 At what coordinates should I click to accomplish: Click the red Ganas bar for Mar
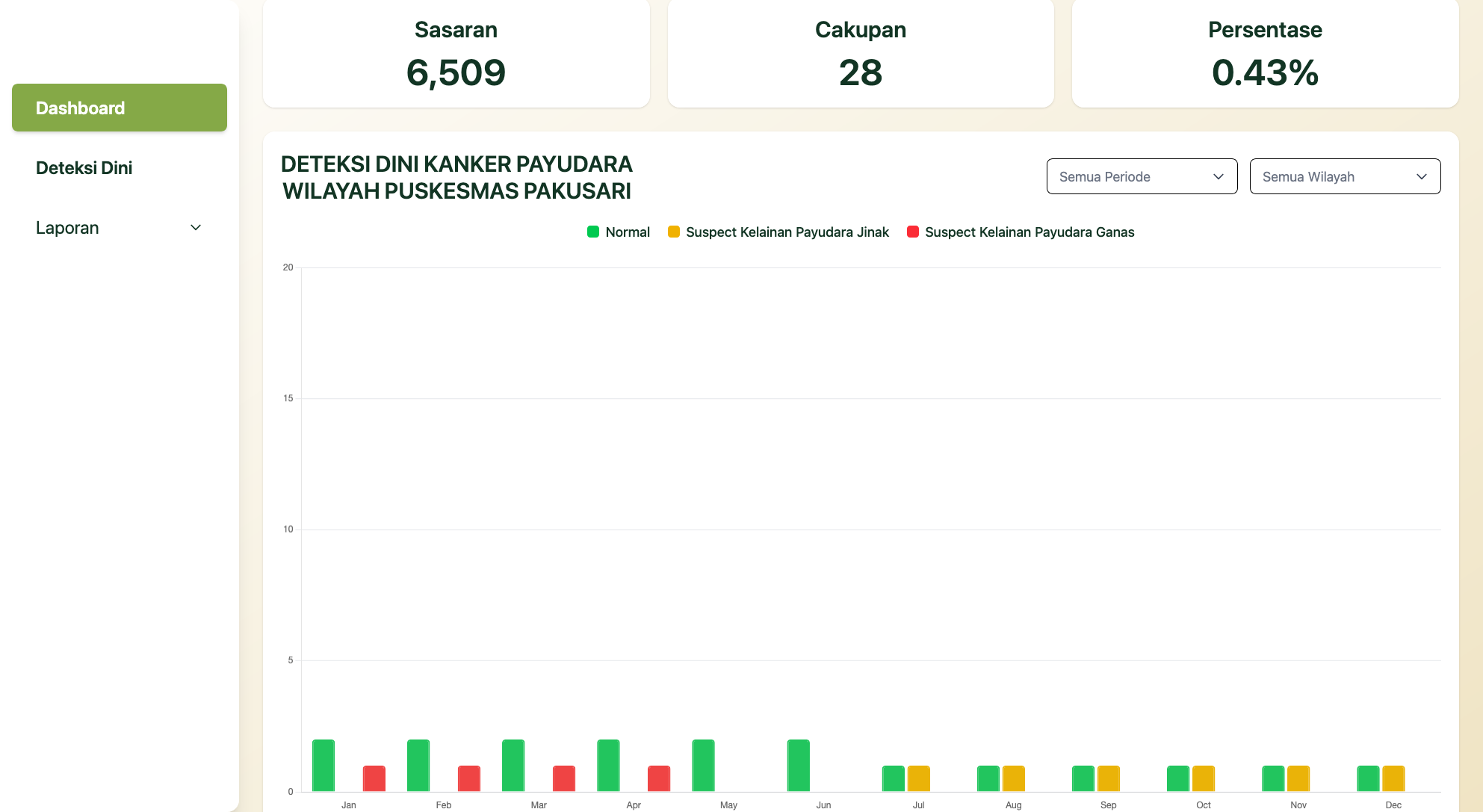tap(564, 778)
